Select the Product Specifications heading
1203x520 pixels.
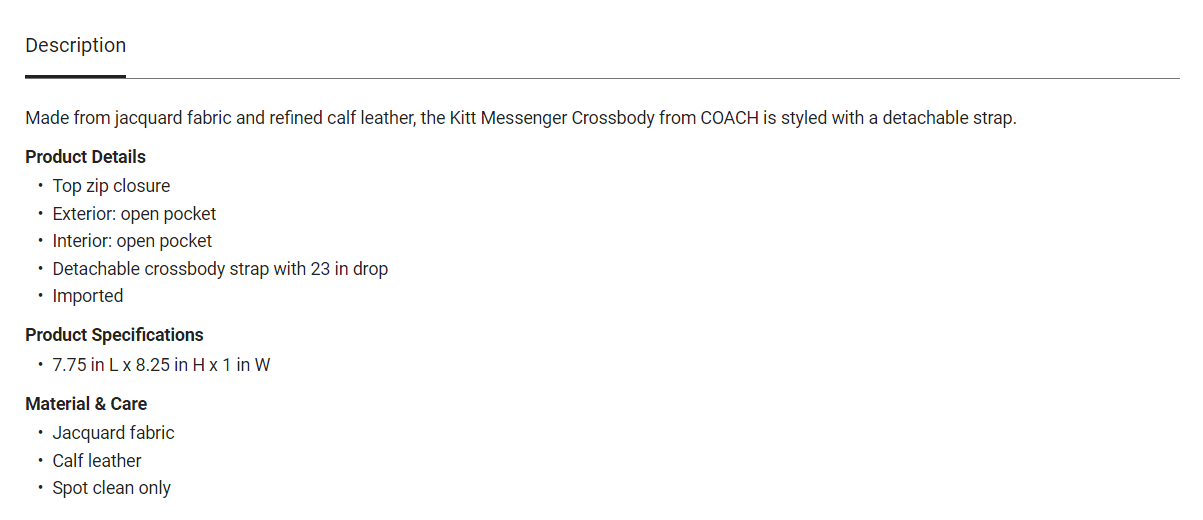[114, 335]
